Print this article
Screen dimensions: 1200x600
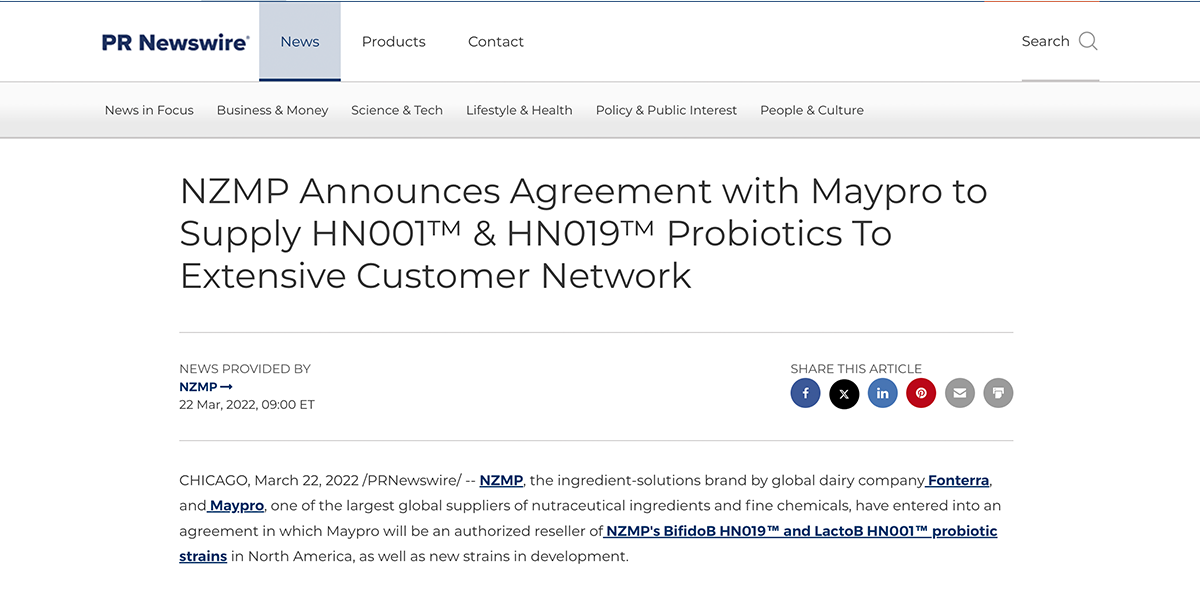click(x=998, y=393)
